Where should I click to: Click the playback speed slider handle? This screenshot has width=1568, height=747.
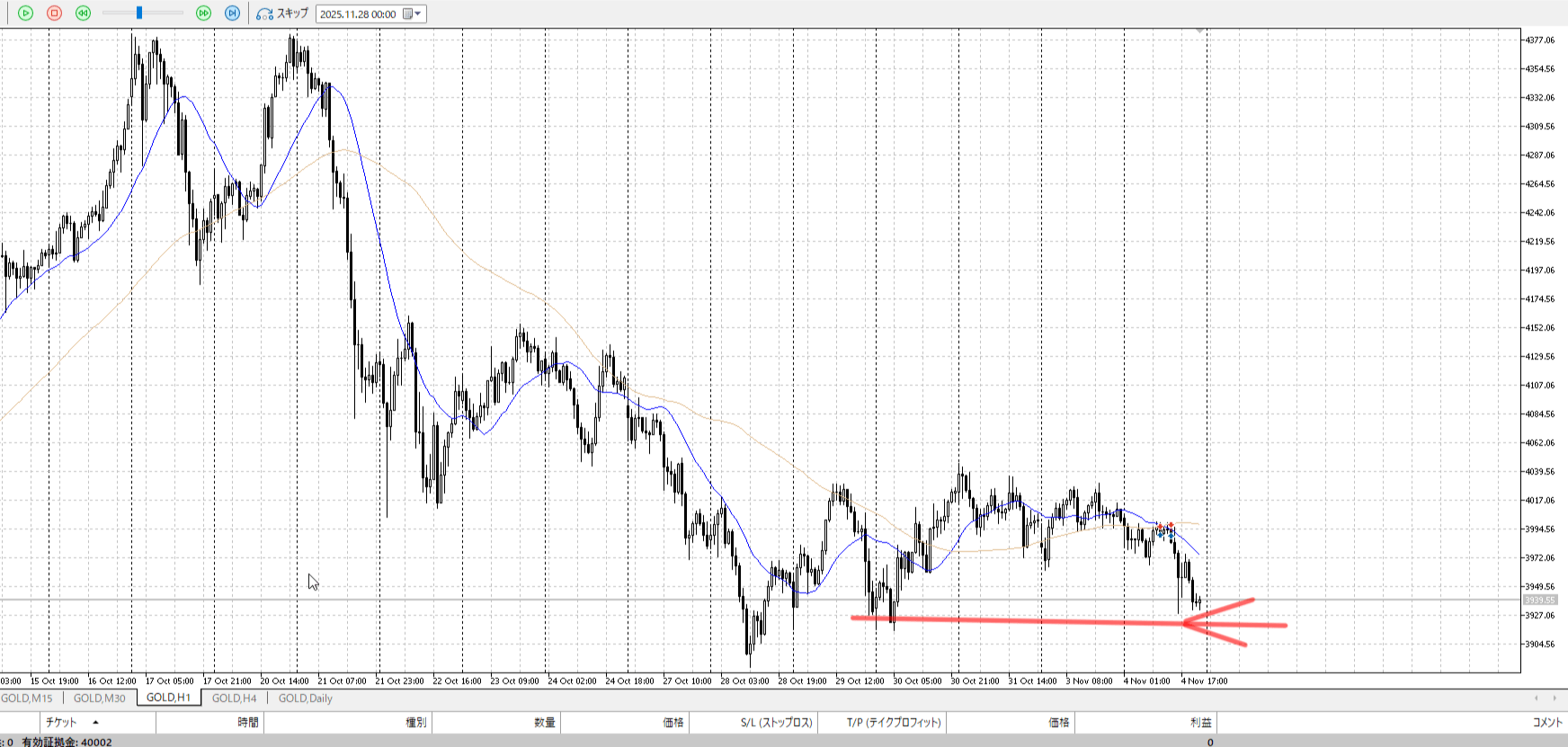pyautogui.click(x=139, y=13)
